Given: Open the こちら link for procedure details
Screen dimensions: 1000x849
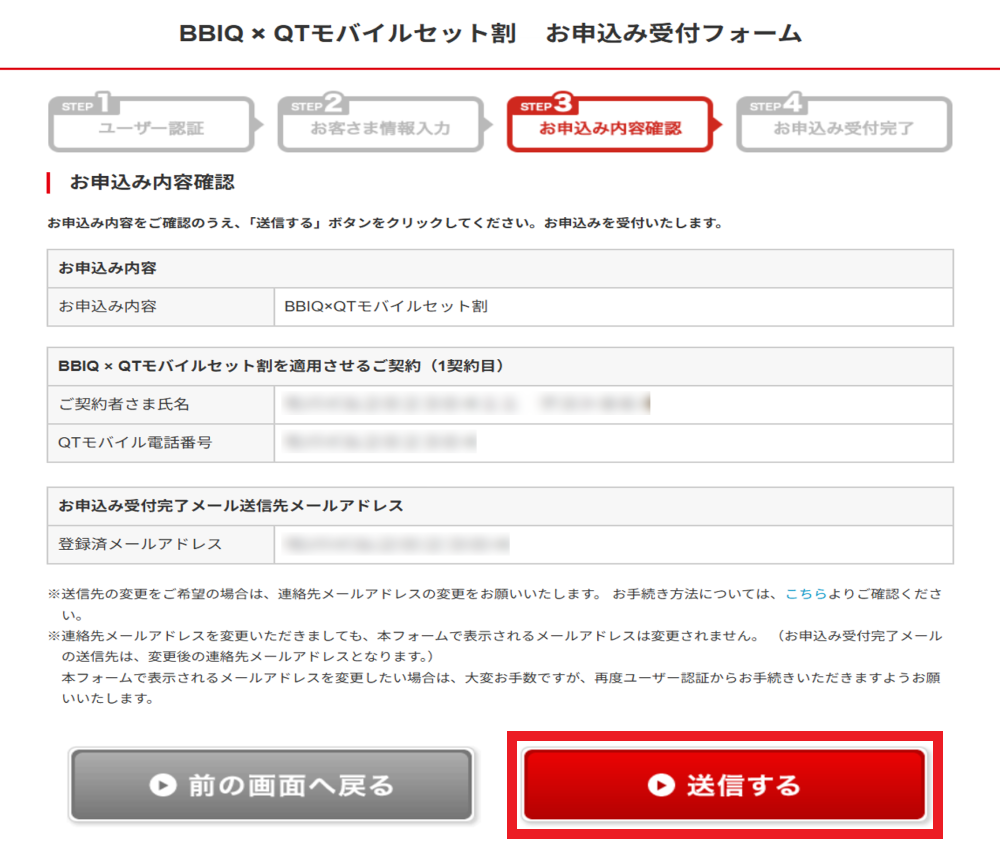Looking at the screenshot, I should 805,593.
